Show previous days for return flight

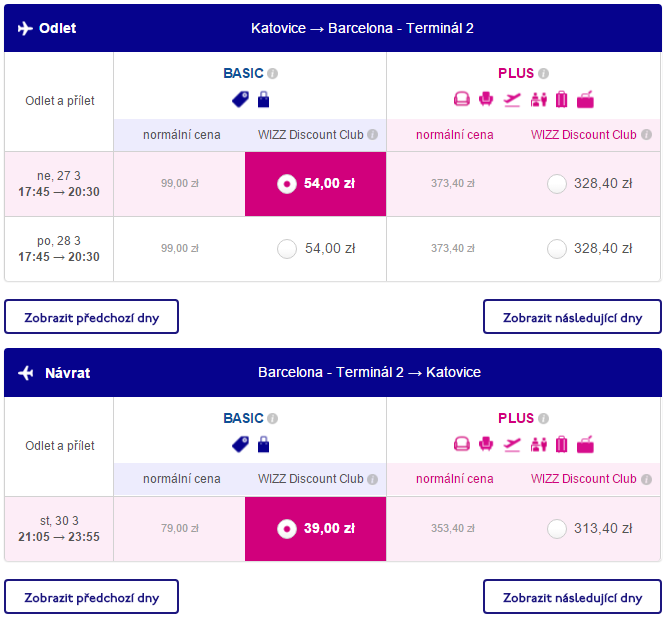coord(91,597)
